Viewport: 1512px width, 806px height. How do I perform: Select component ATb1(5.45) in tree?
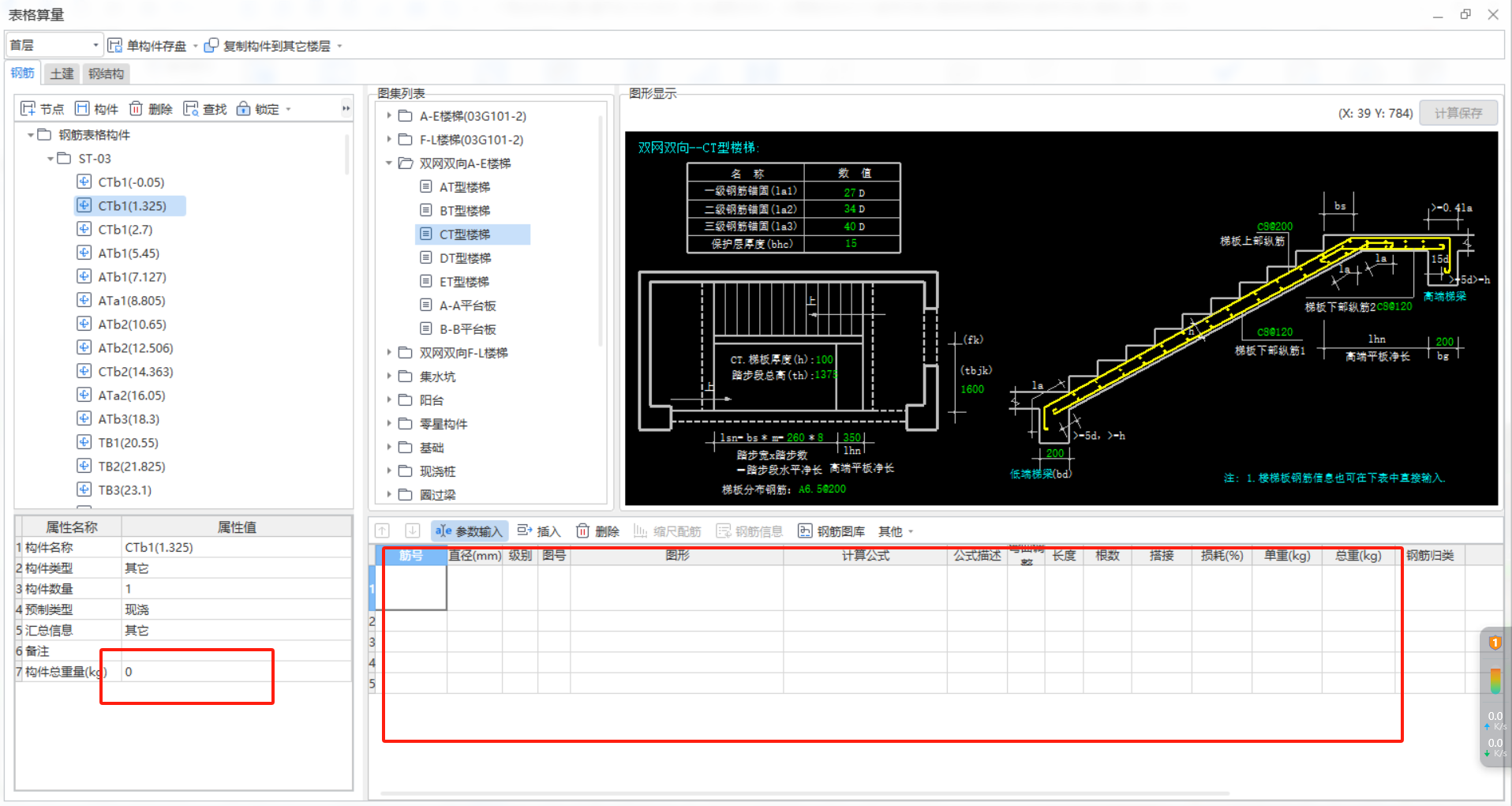tap(128, 253)
